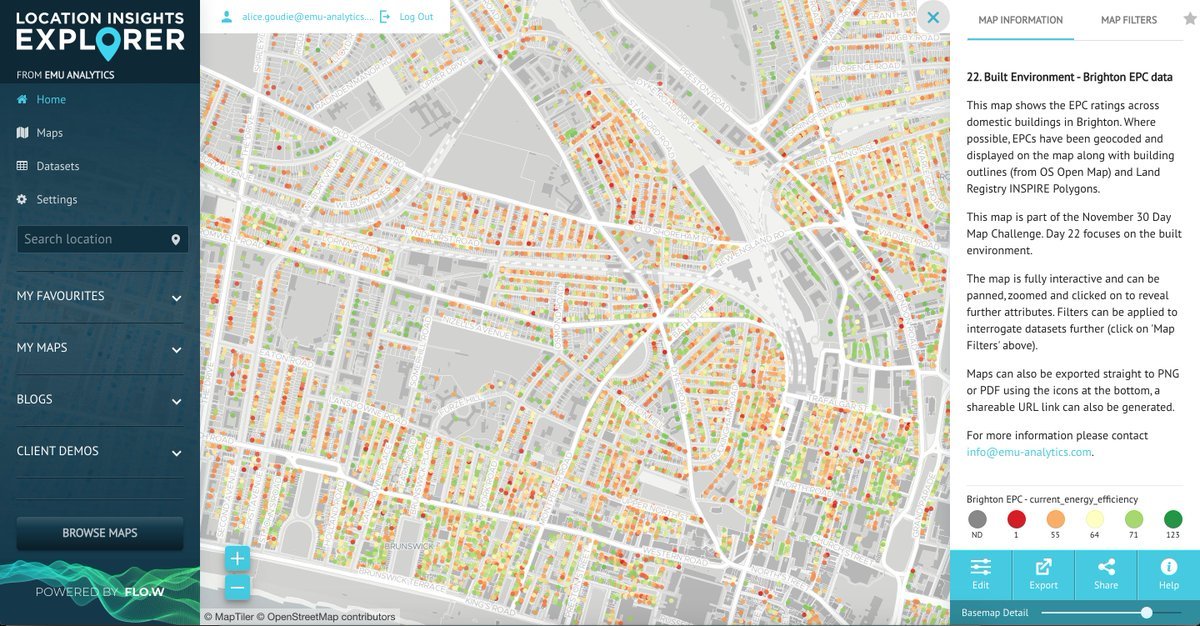Expand the Blogs section

click(176, 401)
